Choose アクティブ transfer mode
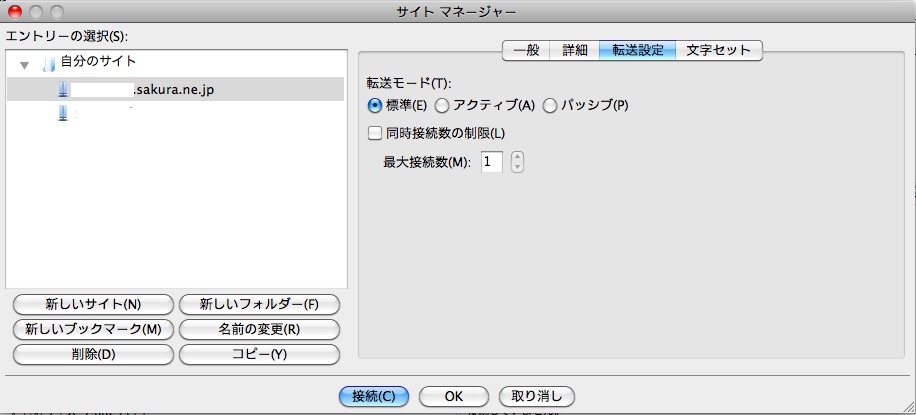Viewport: 916px width, 415px height. pos(442,105)
